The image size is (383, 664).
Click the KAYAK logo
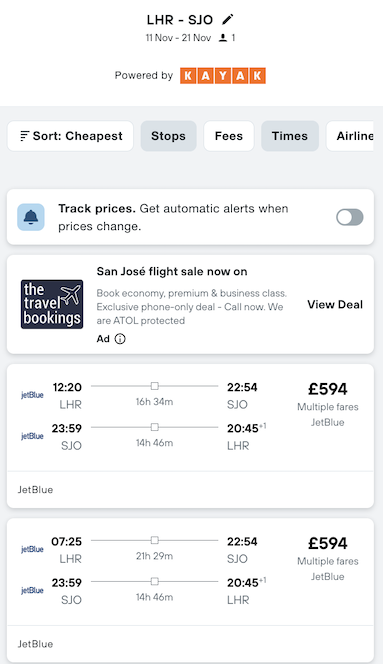223,76
